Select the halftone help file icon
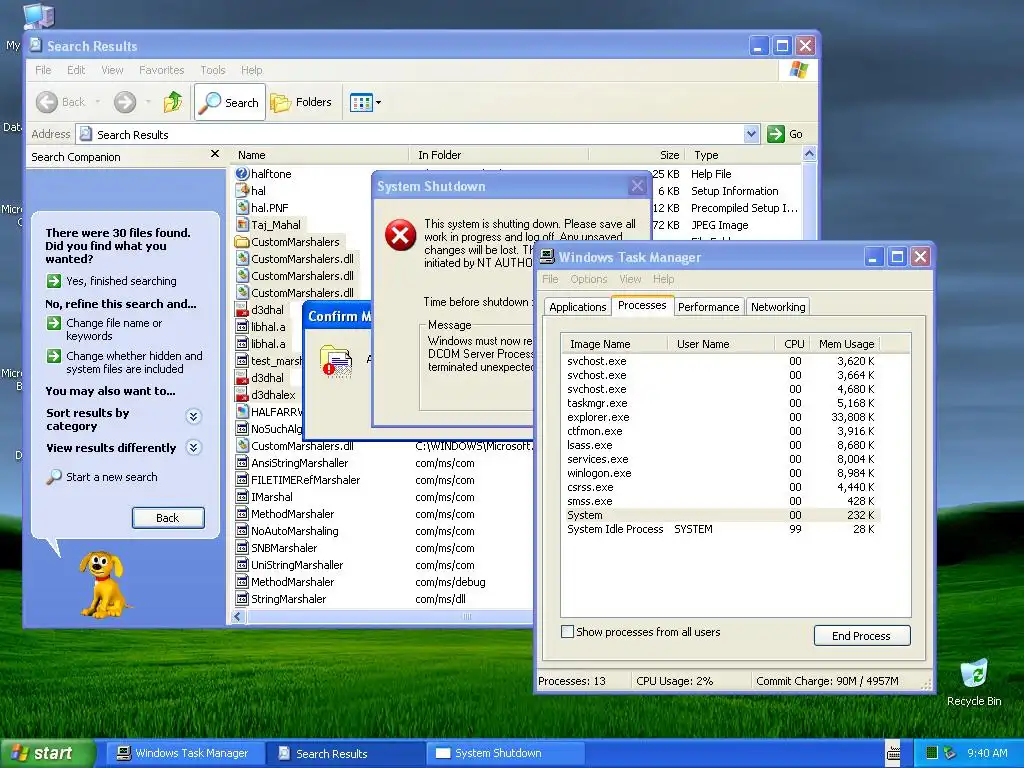The width and height of the screenshot is (1024, 768). [x=242, y=174]
